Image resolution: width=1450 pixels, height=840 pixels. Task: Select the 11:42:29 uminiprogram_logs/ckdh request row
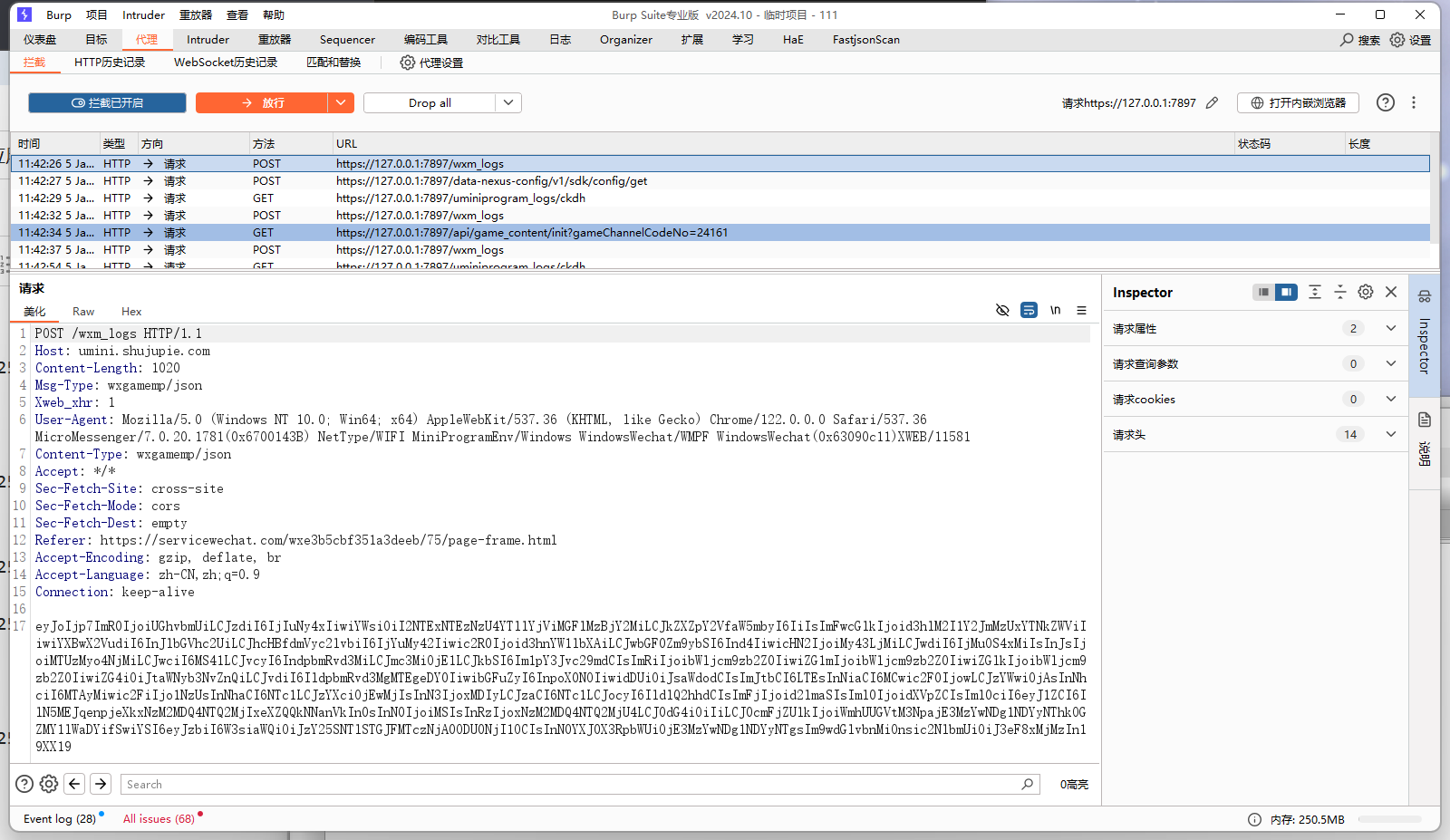(x=720, y=198)
